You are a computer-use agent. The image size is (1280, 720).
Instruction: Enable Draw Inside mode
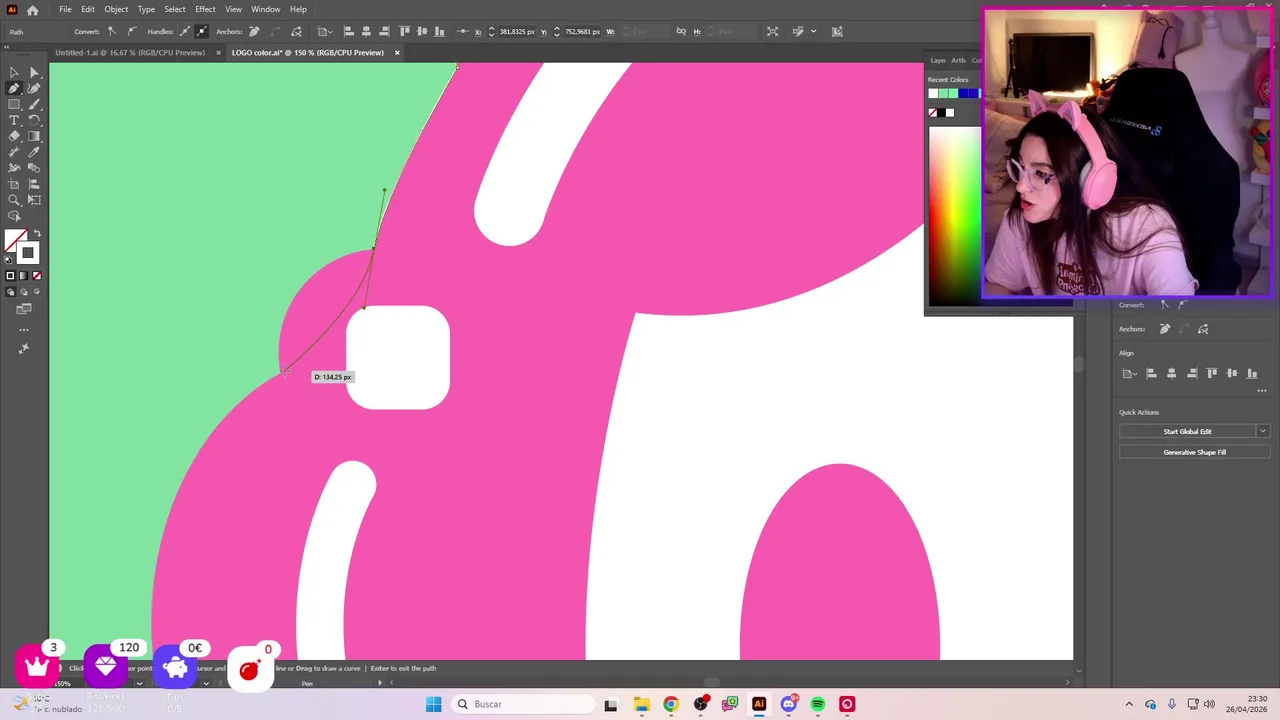37,291
